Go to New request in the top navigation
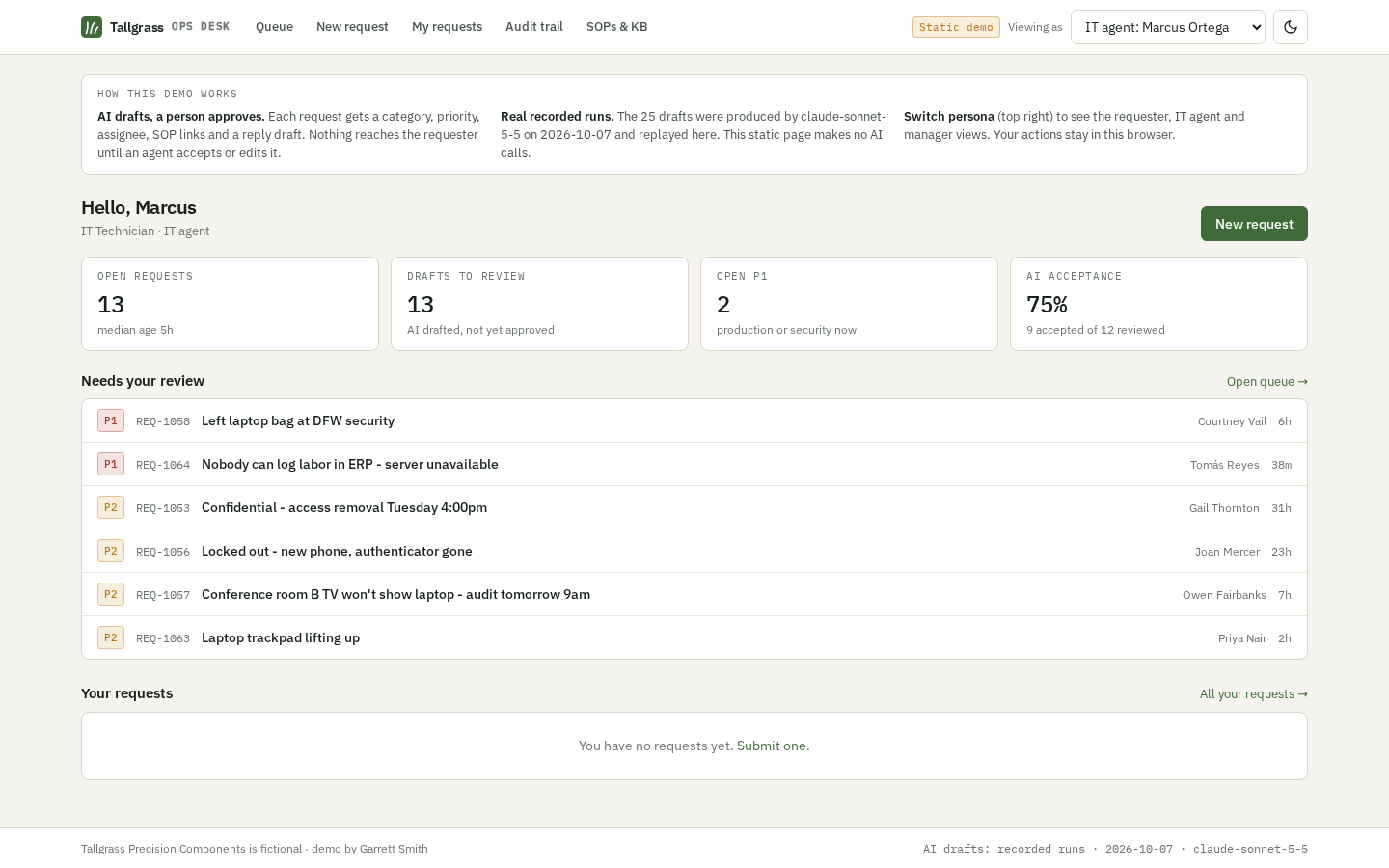The height and width of the screenshot is (868, 1389). point(352,27)
